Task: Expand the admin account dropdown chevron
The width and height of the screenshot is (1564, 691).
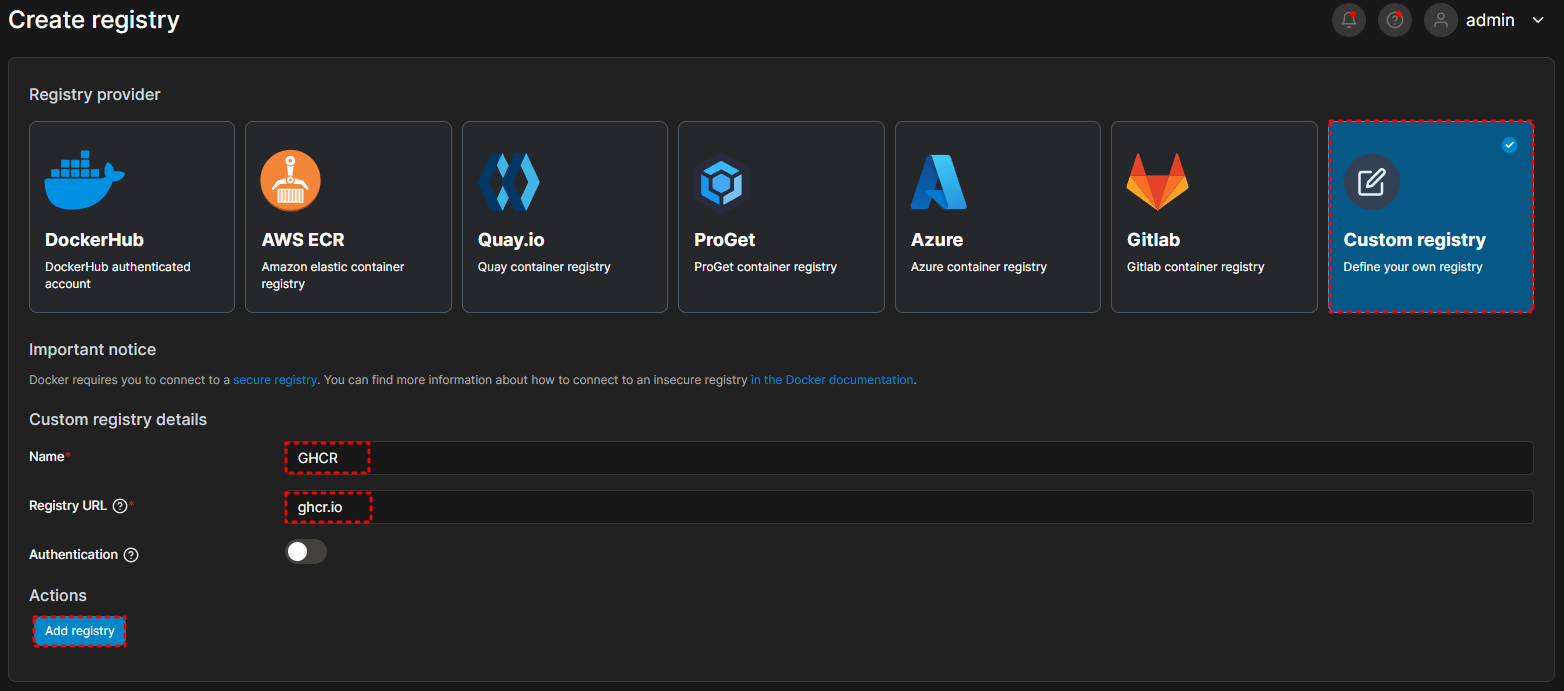Action: 1538,20
